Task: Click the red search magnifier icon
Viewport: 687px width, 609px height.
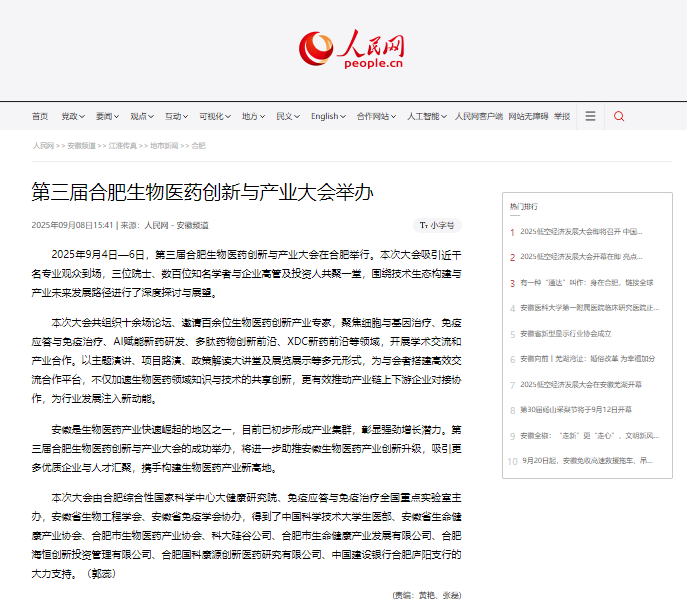Action: (619, 116)
